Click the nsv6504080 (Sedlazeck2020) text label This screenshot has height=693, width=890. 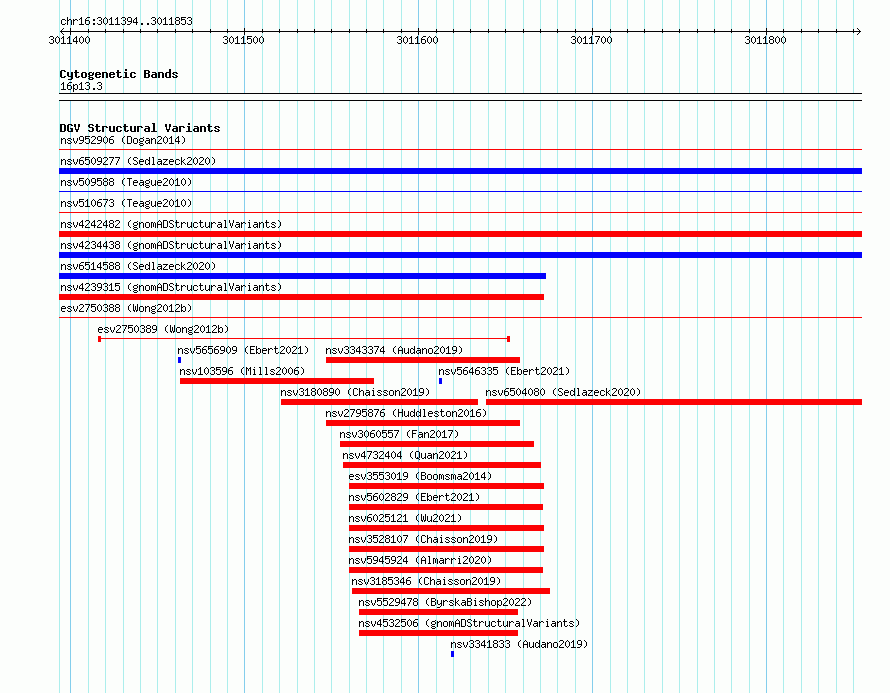coord(563,392)
